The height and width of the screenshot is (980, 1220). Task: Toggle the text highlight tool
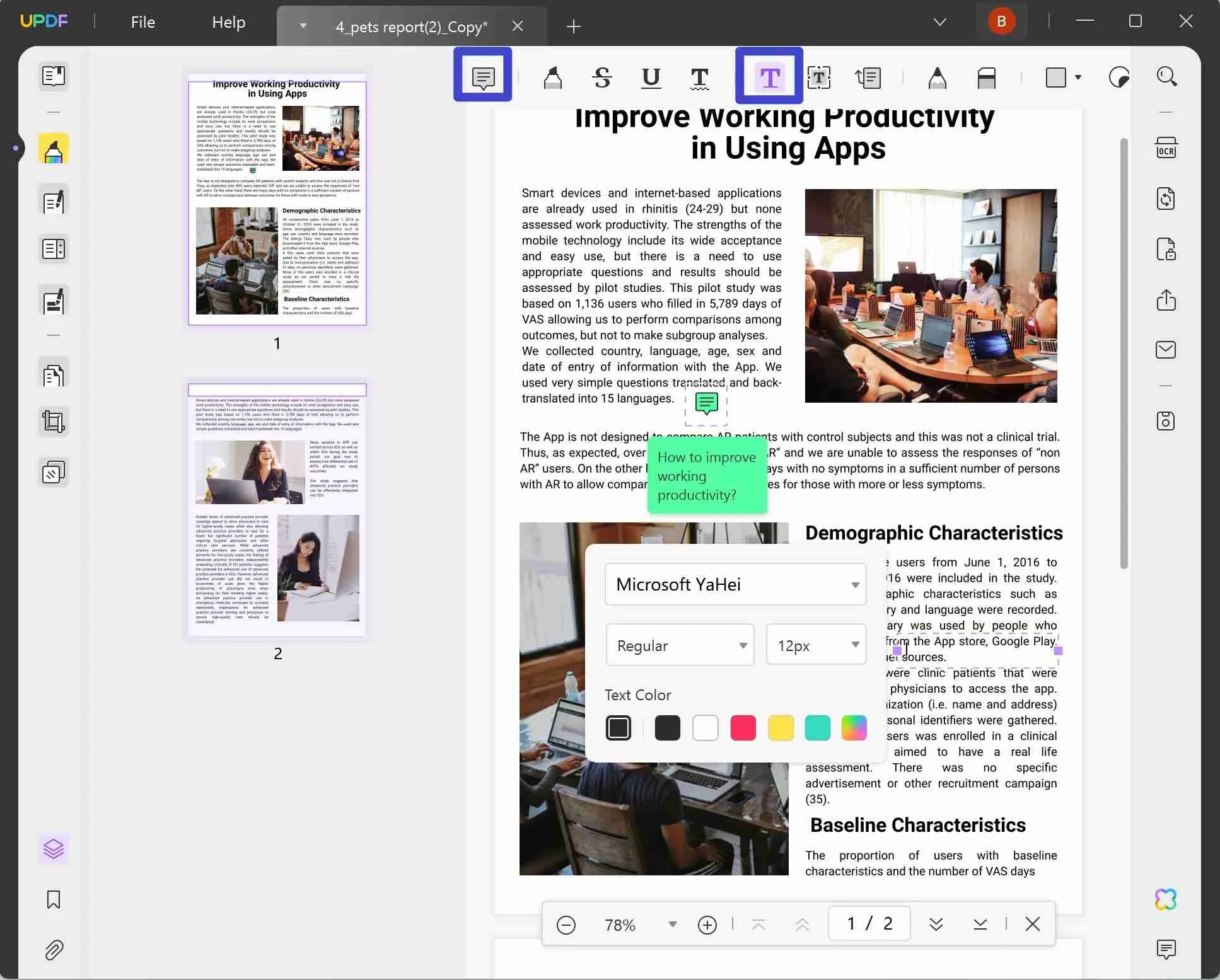pos(552,77)
